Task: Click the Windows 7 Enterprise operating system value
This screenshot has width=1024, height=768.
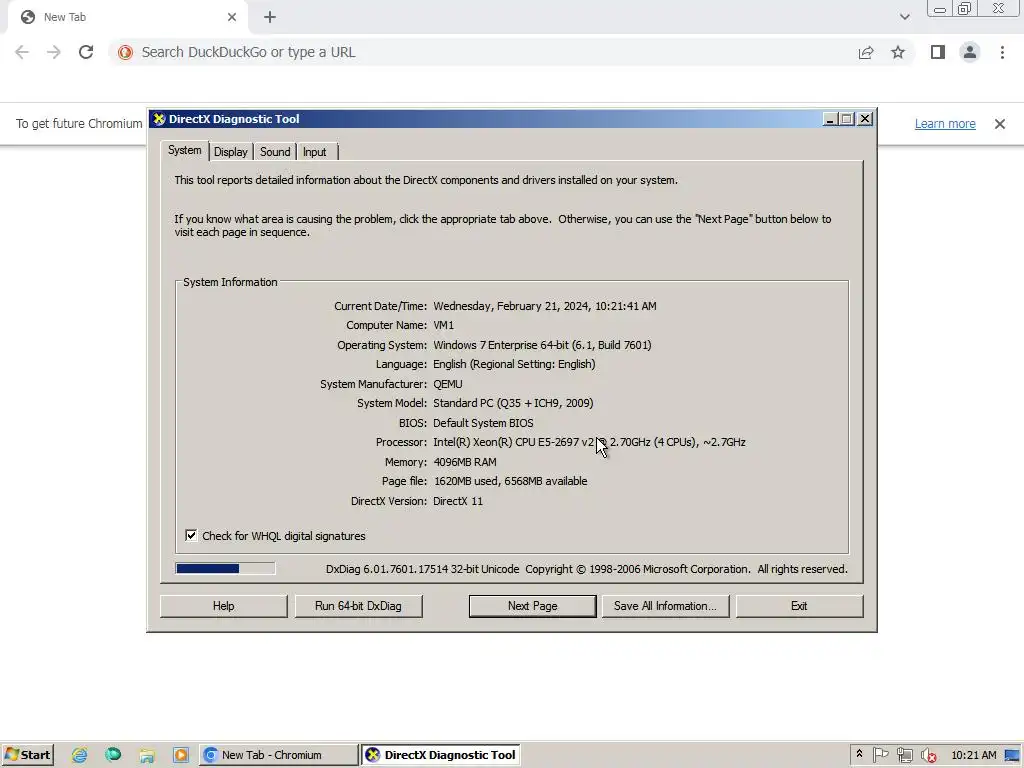Action: coord(542,345)
